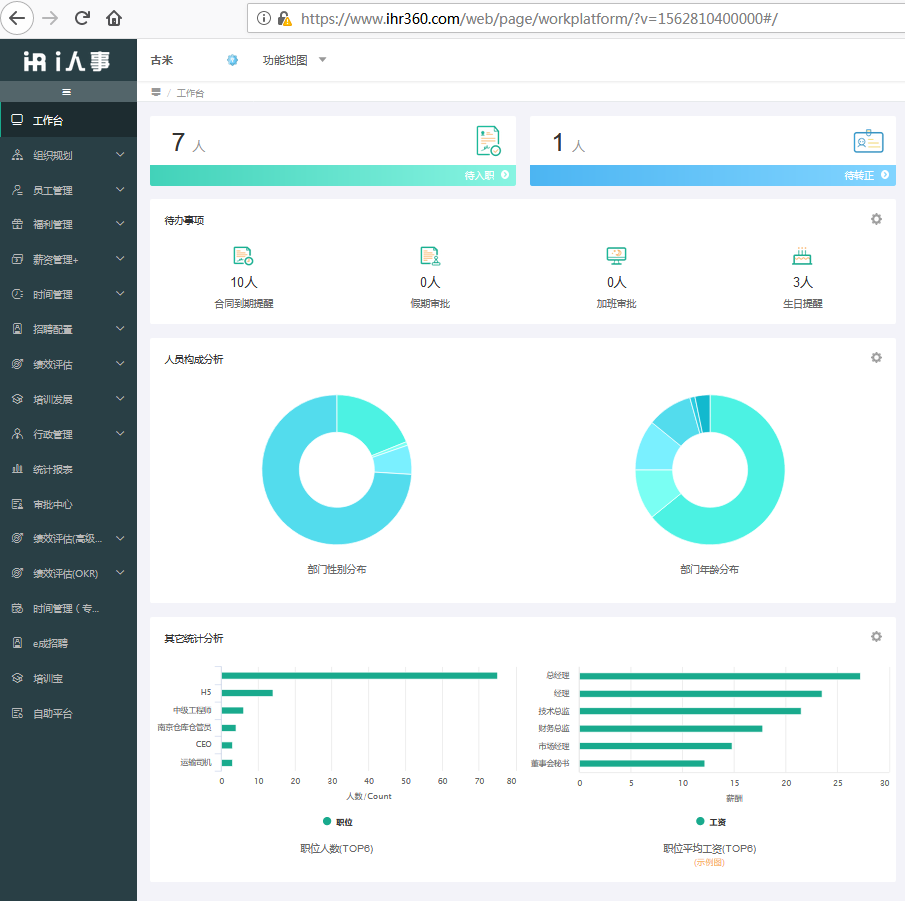
Task: Open 绩效评估(高级 sidebar item
Action: pyautogui.click(x=68, y=539)
